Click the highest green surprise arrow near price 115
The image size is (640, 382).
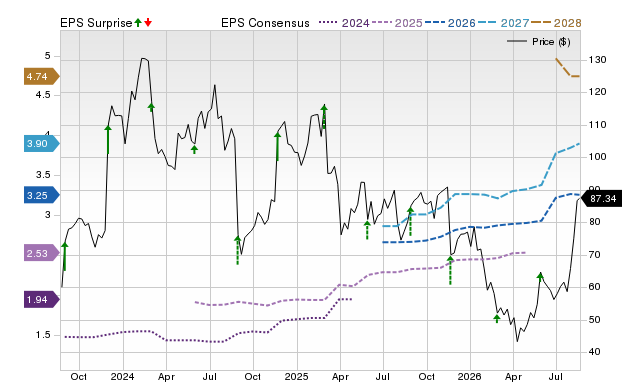(x=324, y=116)
